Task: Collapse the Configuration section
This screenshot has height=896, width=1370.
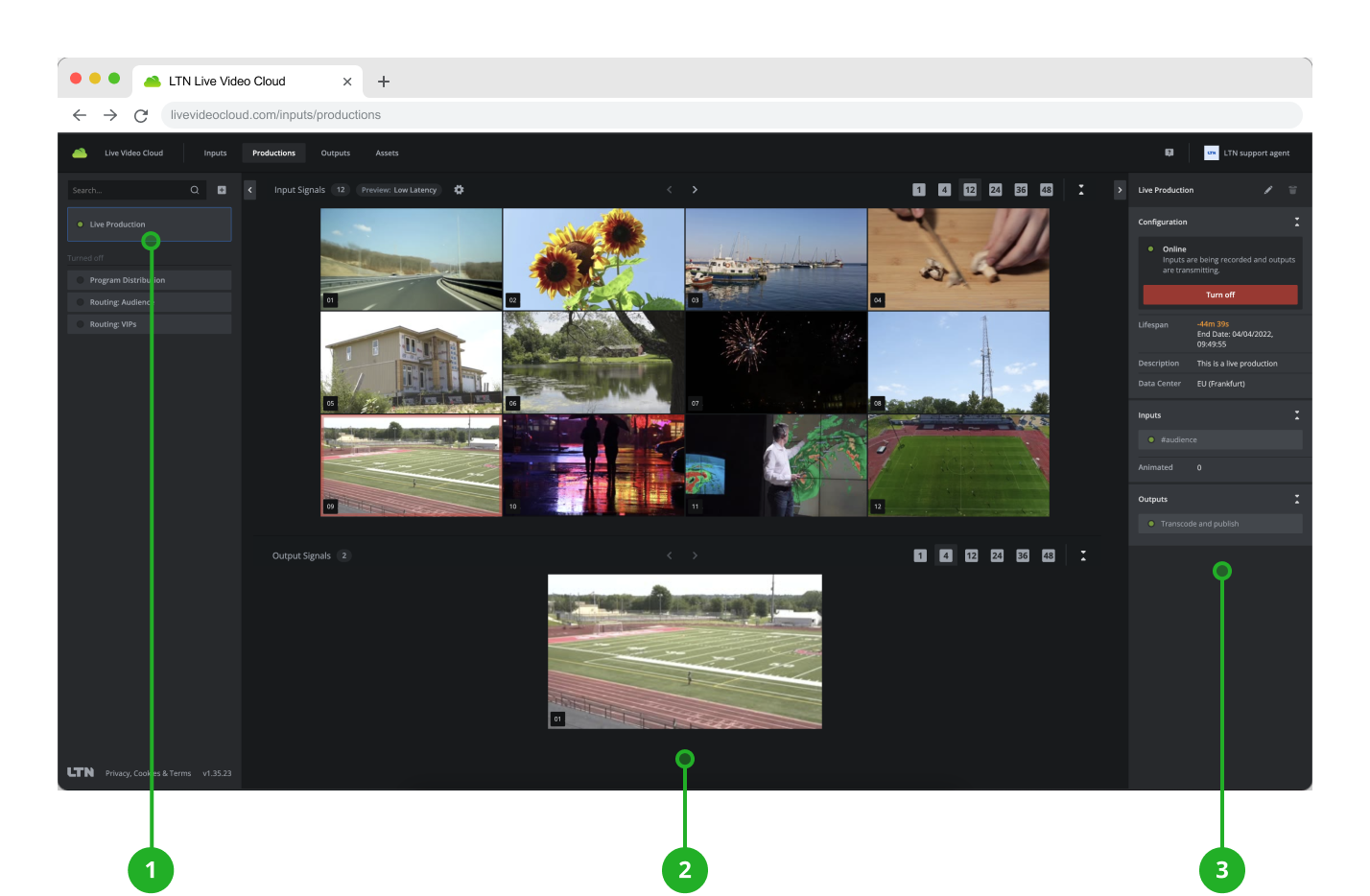Action: [1296, 222]
